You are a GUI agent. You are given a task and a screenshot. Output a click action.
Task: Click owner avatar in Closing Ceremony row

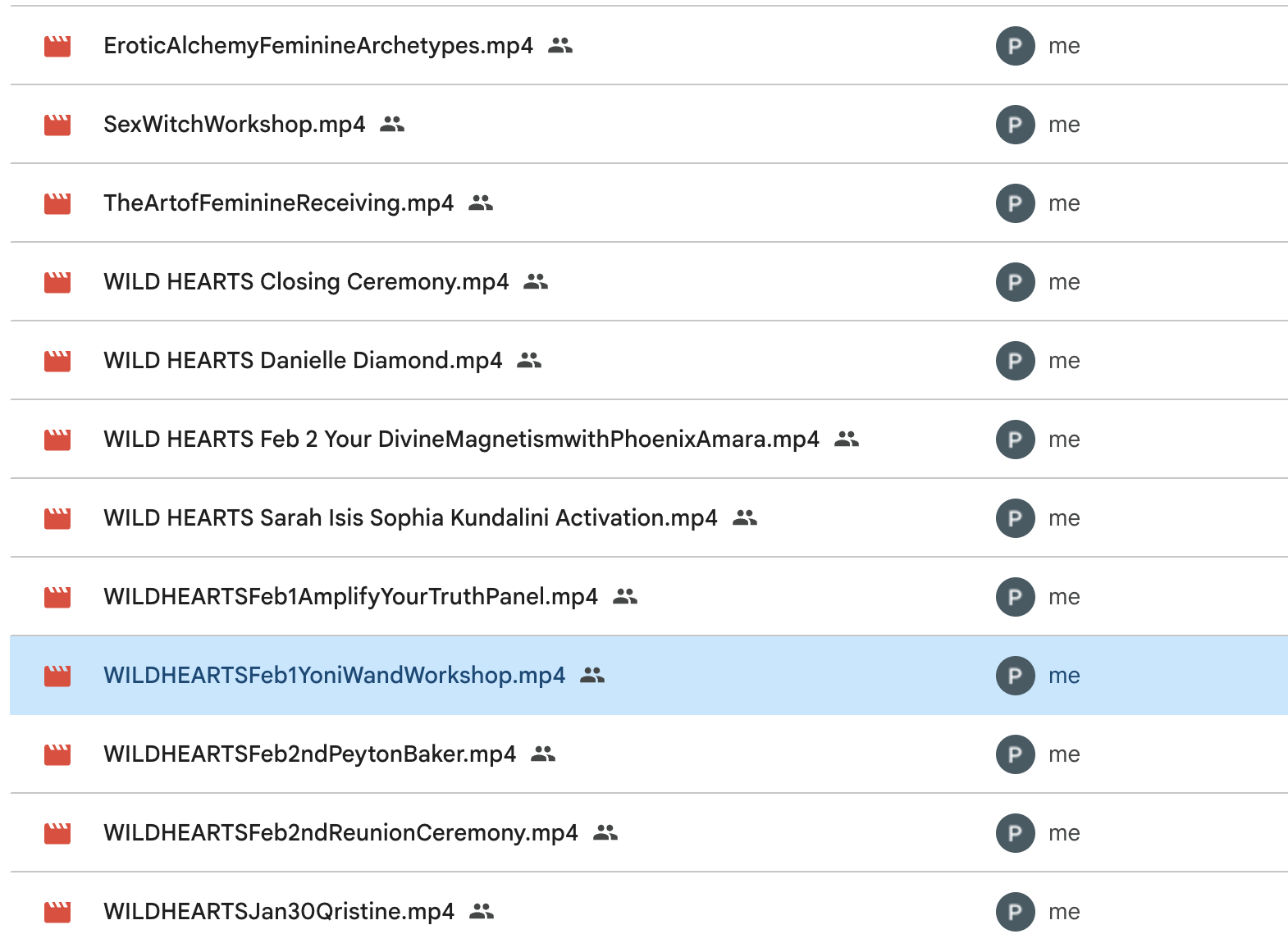click(x=1016, y=282)
